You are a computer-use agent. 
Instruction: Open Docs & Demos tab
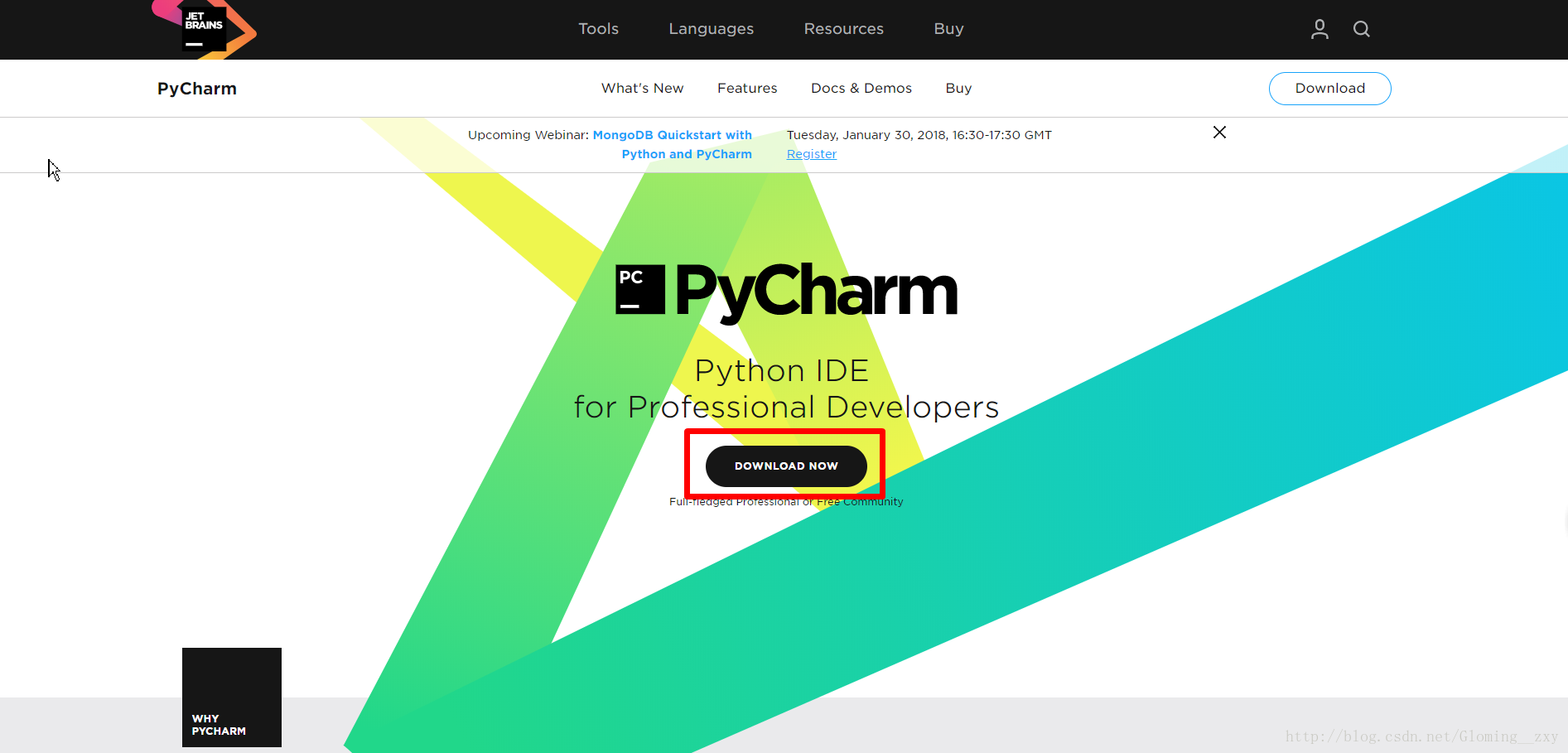(861, 88)
